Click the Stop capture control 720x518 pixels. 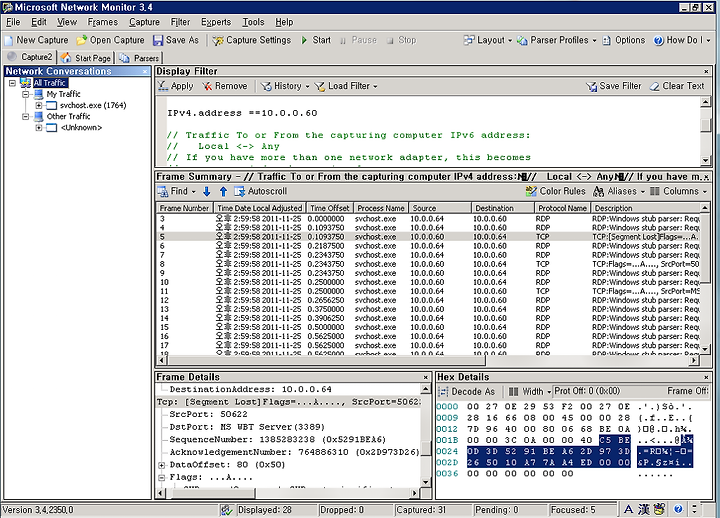[x=401, y=40]
